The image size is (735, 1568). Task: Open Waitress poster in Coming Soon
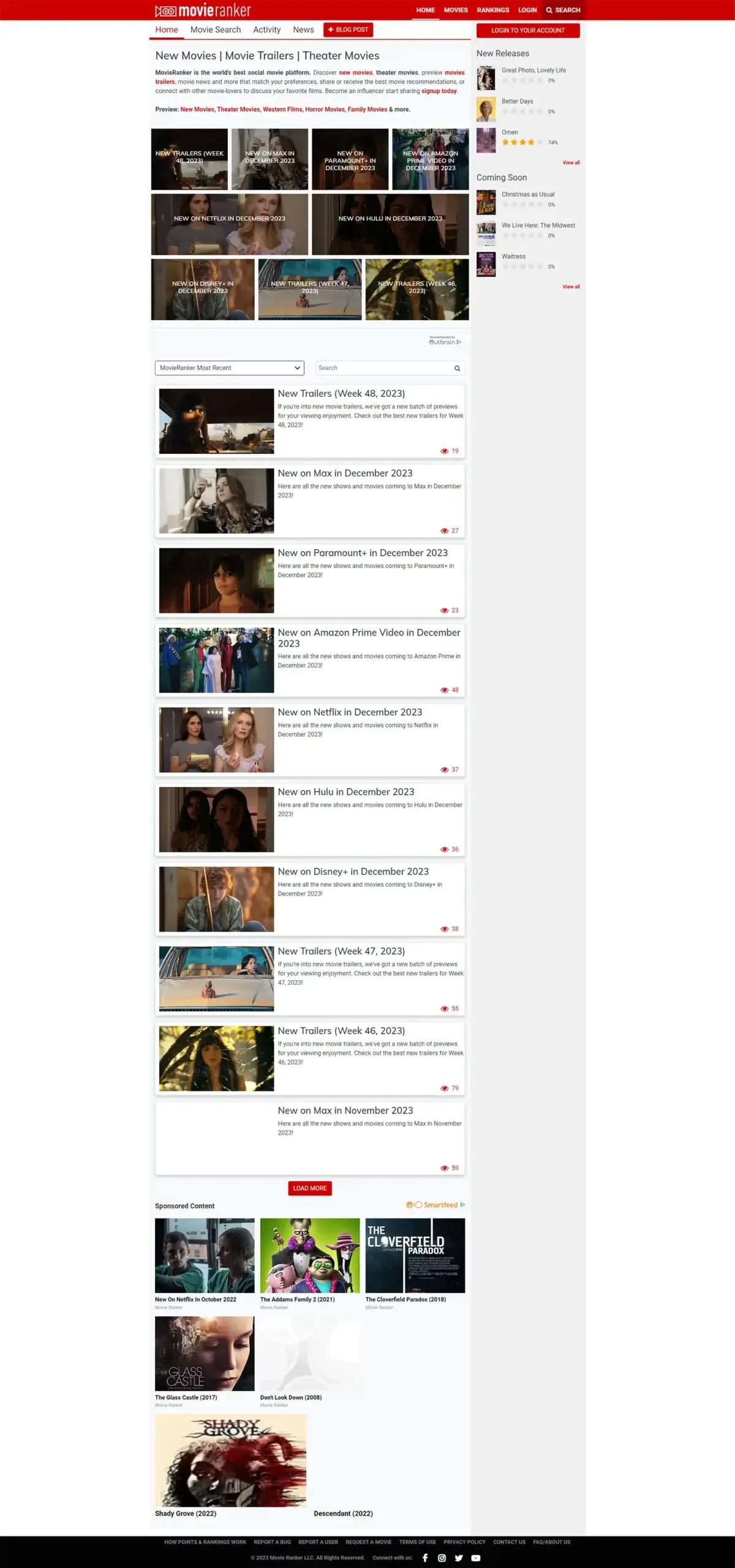click(486, 265)
